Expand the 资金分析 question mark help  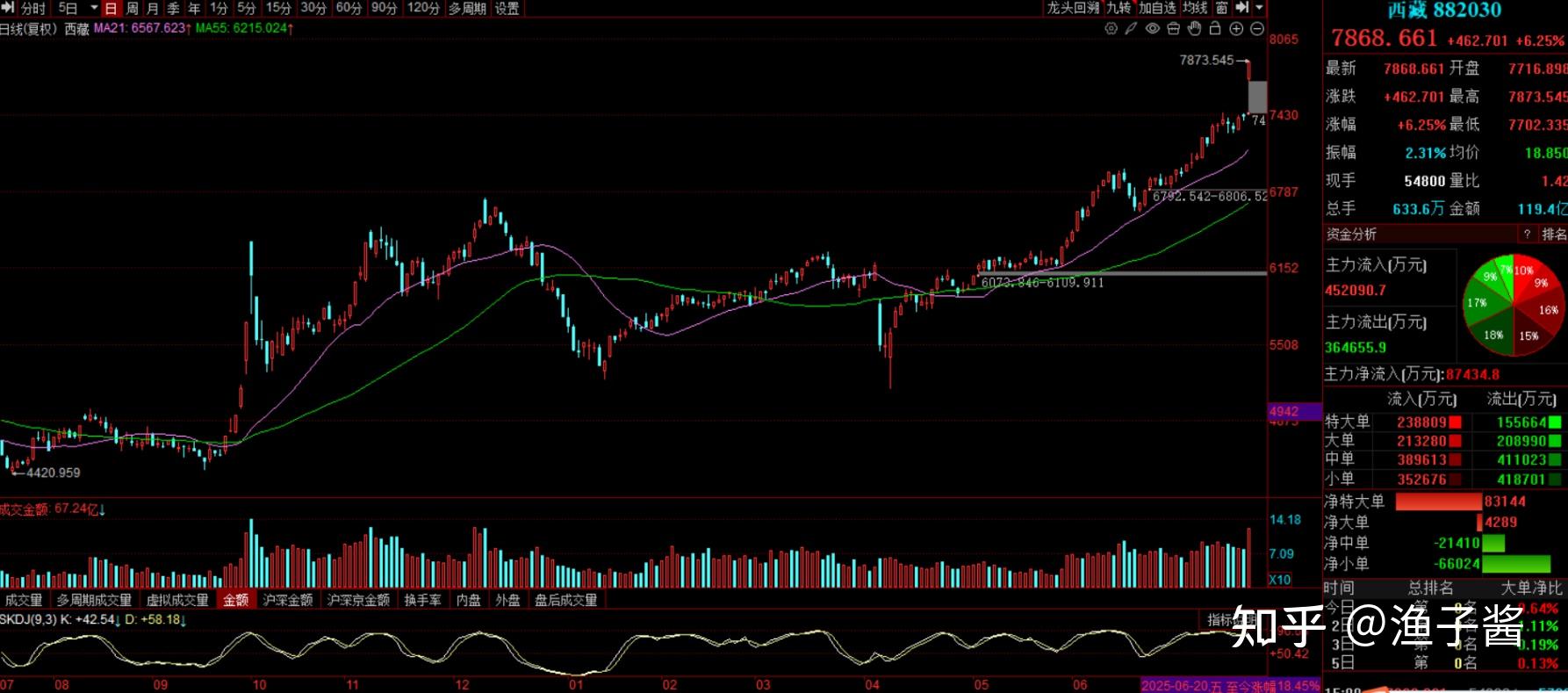1527,234
